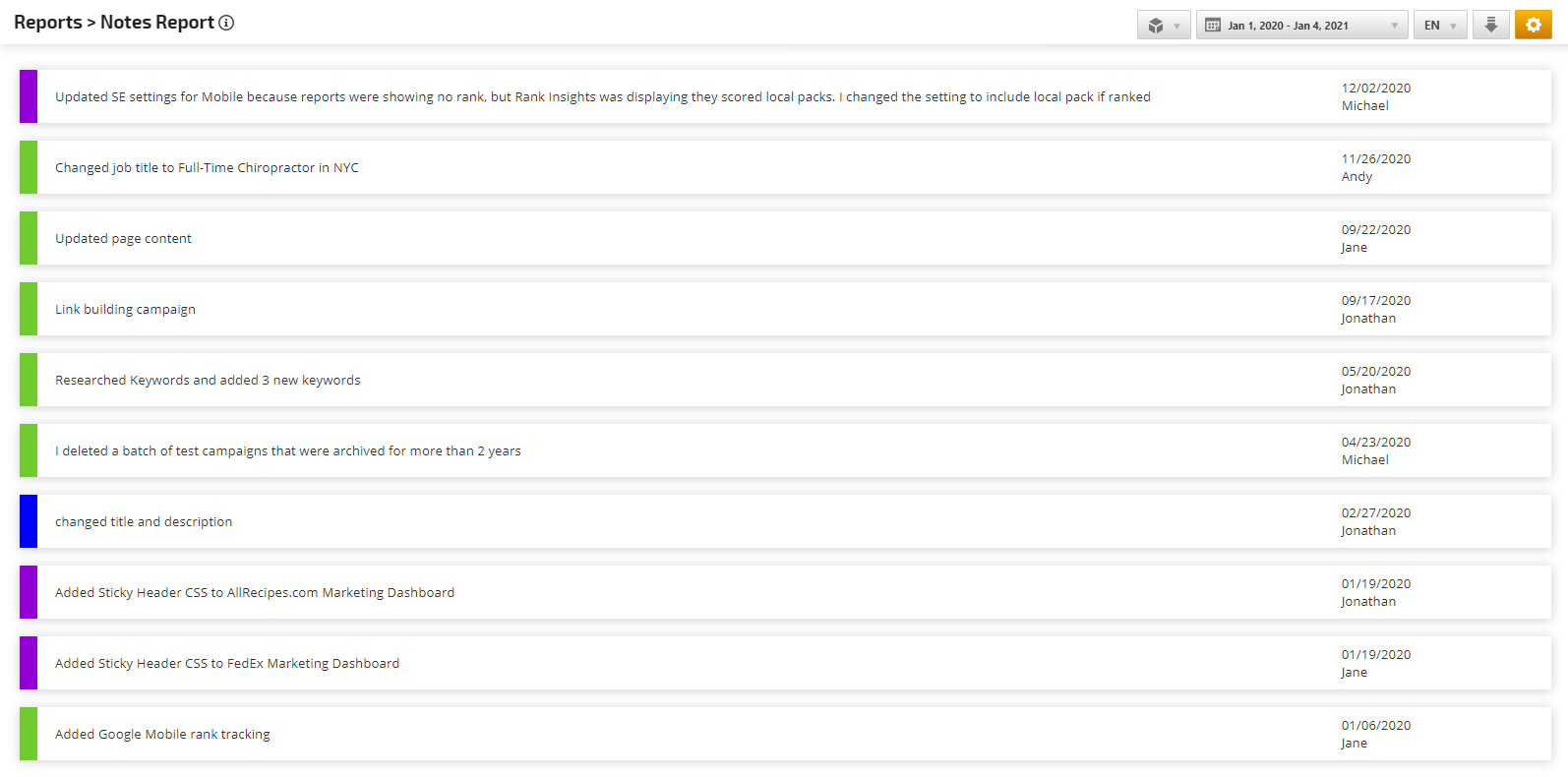Click green color bar of Google Mobile note
This screenshot has height=777, width=1568.
[x=29, y=734]
